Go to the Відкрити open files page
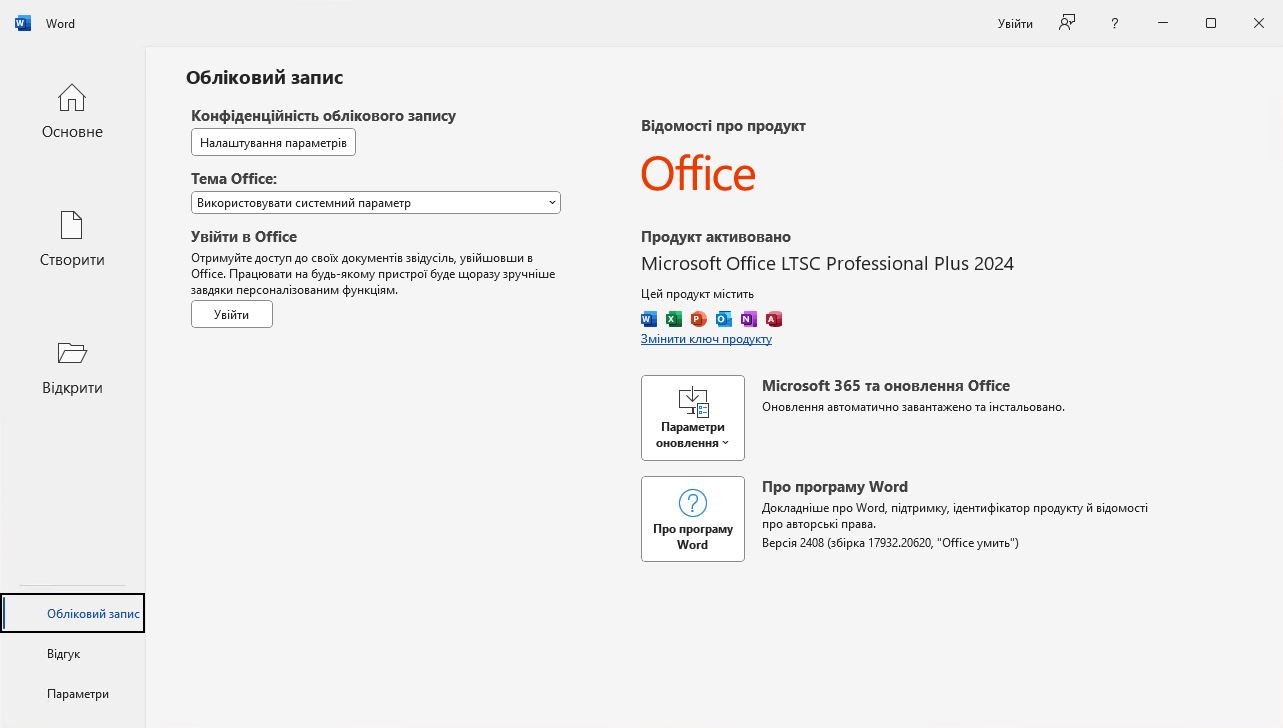This screenshot has height=728, width=1283. tap(72, 368)
